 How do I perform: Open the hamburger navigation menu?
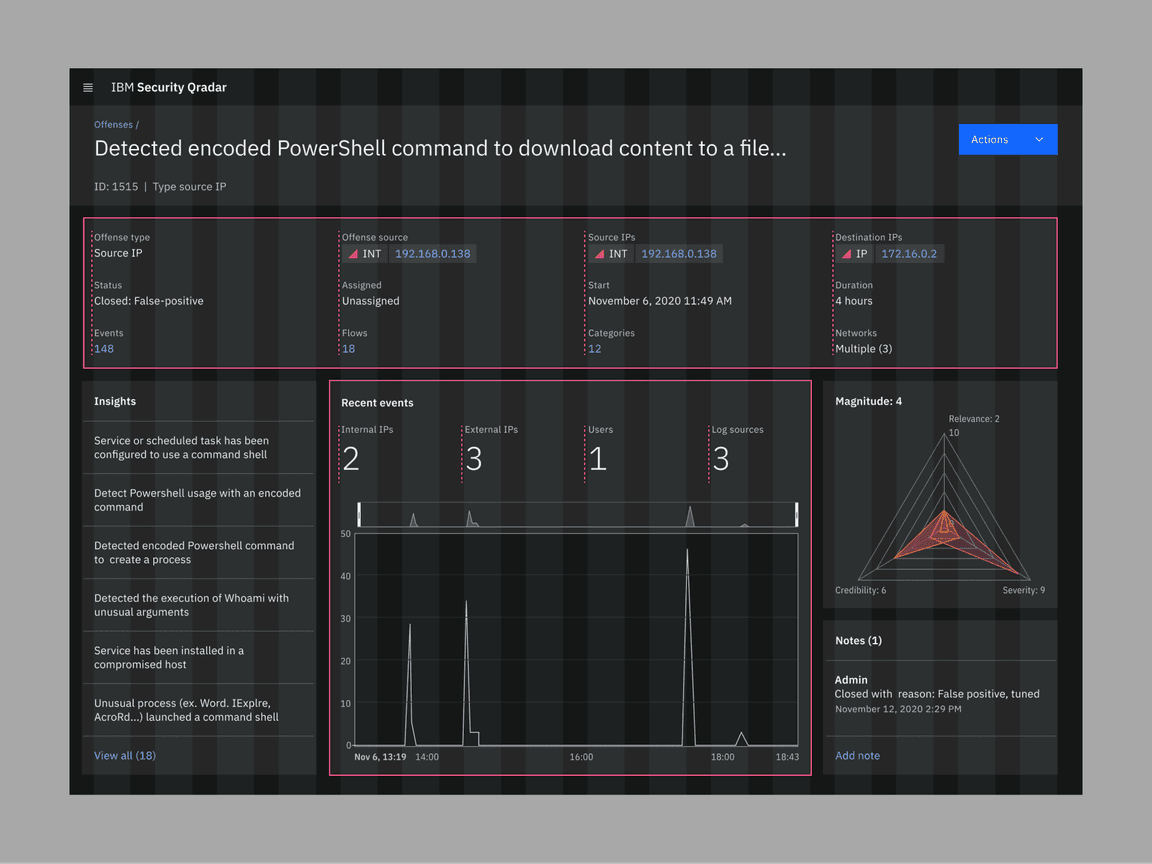[88, 88]
